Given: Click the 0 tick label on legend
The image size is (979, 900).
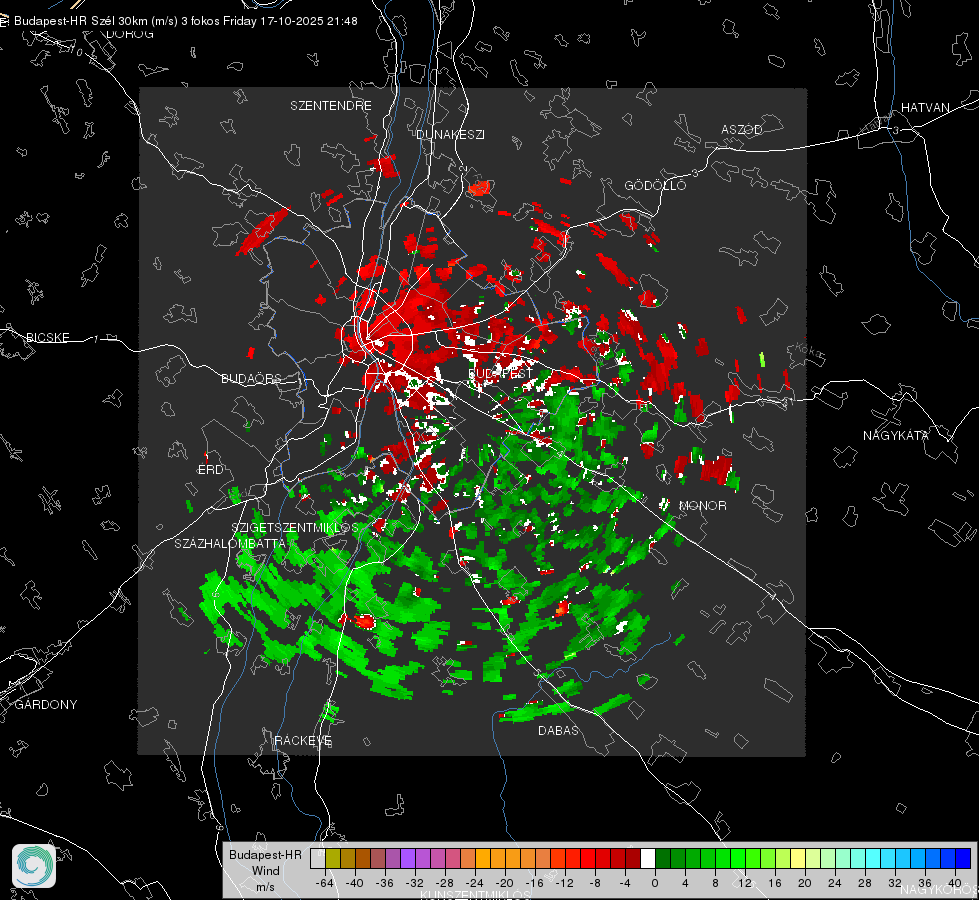Looking at the screenshot, I should click(x=654, y=883).
